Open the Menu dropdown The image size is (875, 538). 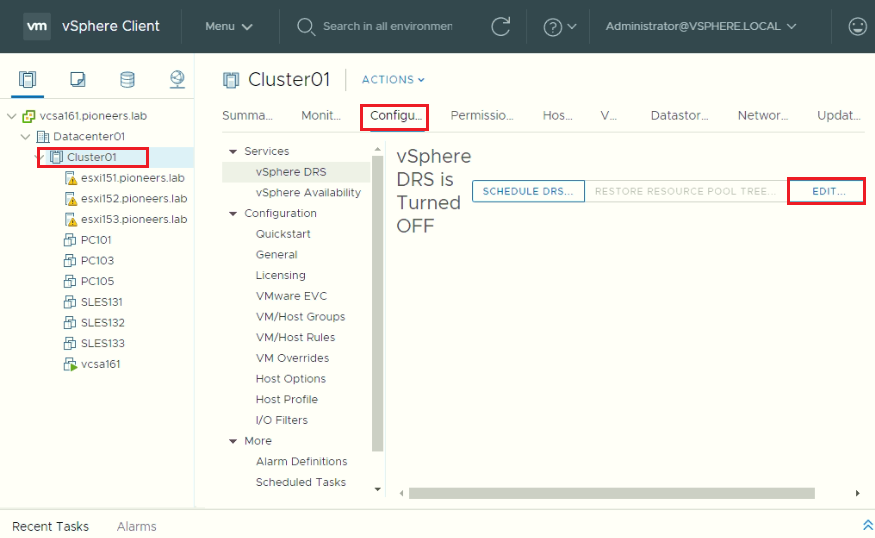coord(229,26)
